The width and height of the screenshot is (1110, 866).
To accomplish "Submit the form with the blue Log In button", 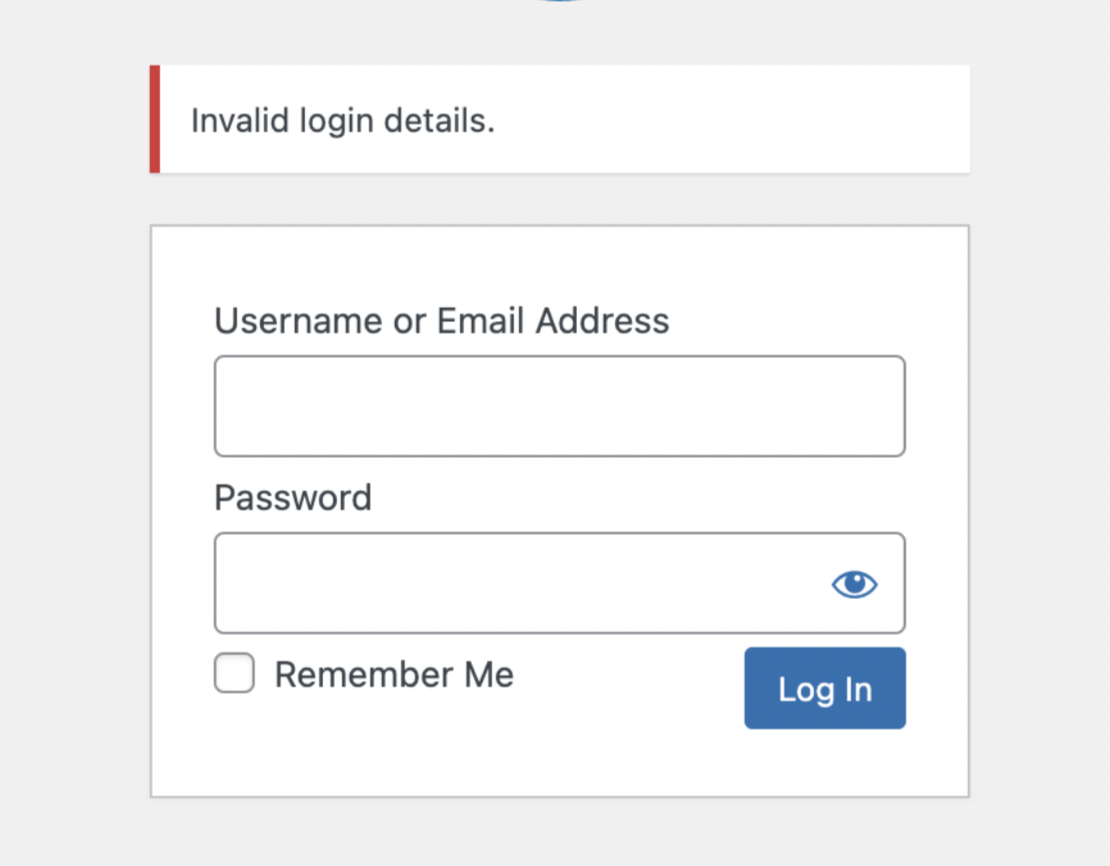I will coord(825,688).
